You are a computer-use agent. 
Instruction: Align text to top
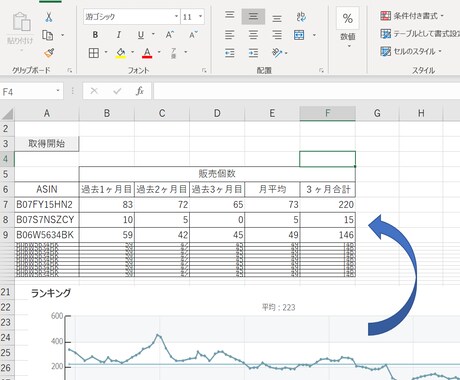click(x=230, y=15)
